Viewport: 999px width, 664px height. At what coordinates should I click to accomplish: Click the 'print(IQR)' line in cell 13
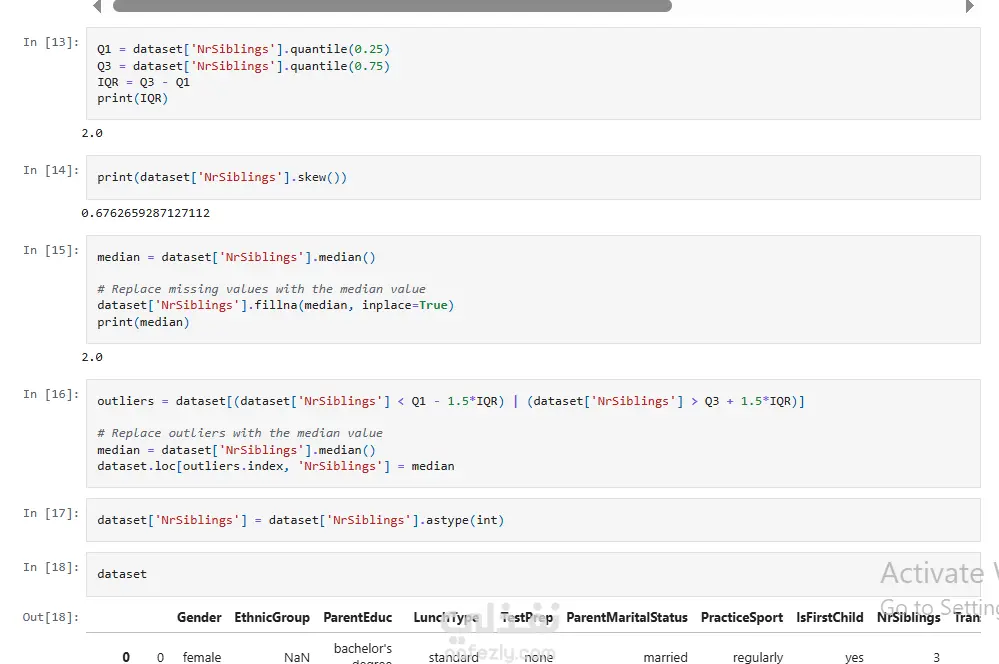click(x=133, y=98)
